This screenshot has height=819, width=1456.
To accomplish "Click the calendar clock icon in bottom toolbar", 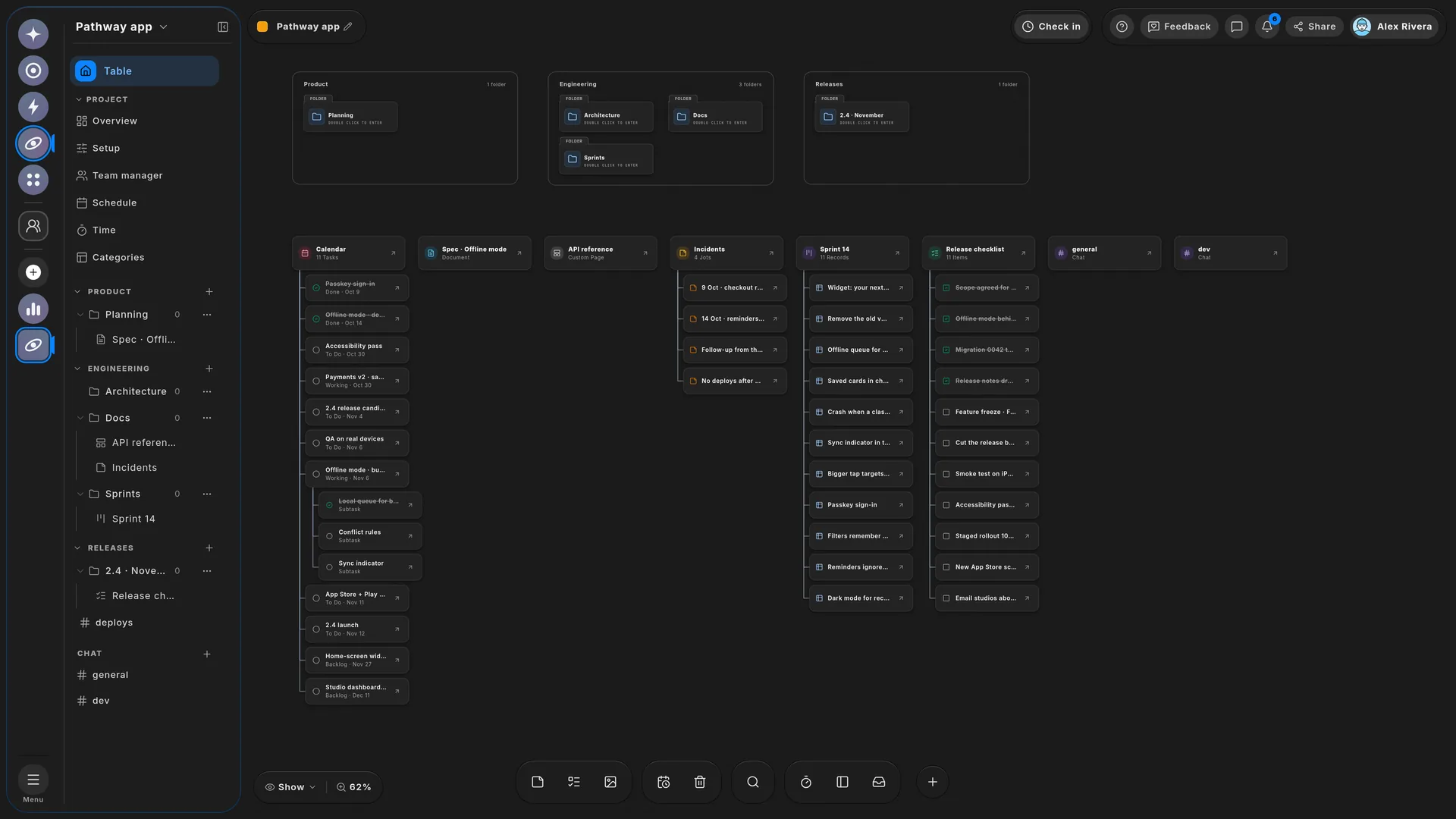I will [x=664, y=782].
